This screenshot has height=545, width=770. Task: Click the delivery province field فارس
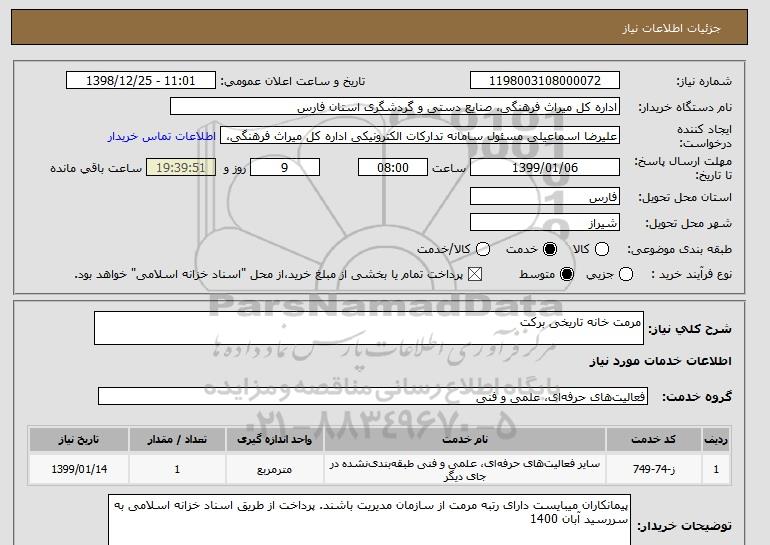545,196
